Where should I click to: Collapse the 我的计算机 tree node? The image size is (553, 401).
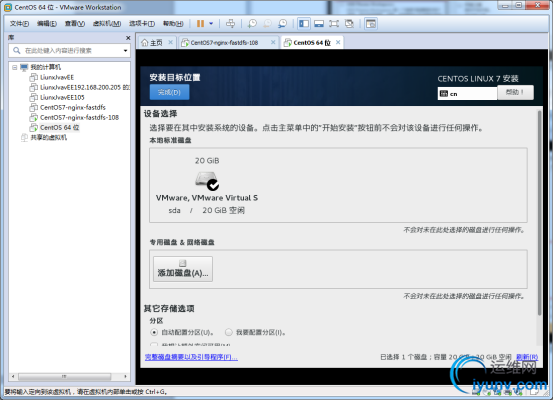(x=14, y=67)
